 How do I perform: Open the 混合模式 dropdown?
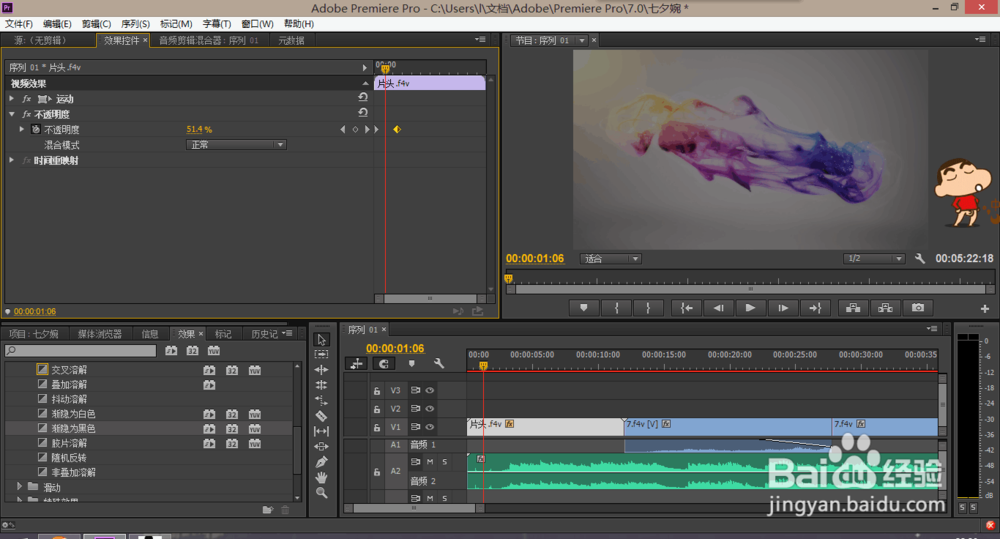pos(236,145)
